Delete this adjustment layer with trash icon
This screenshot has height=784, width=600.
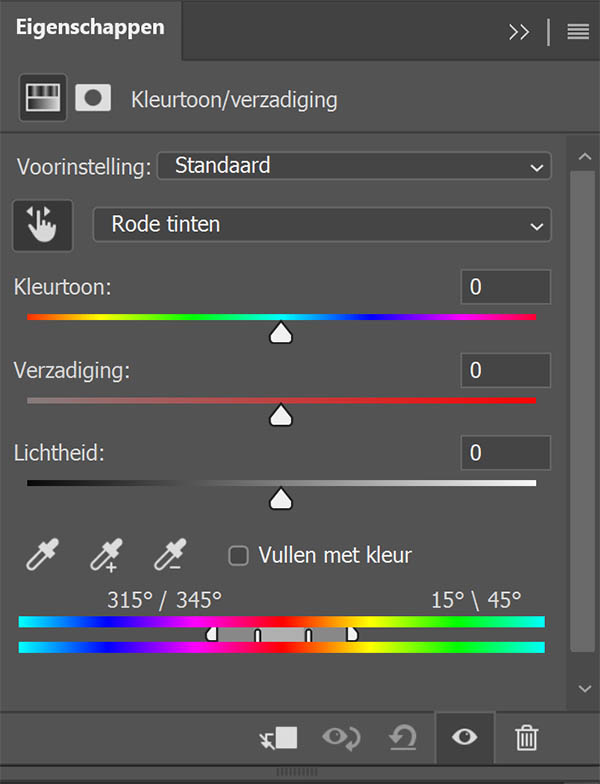(x=526, y=738)
